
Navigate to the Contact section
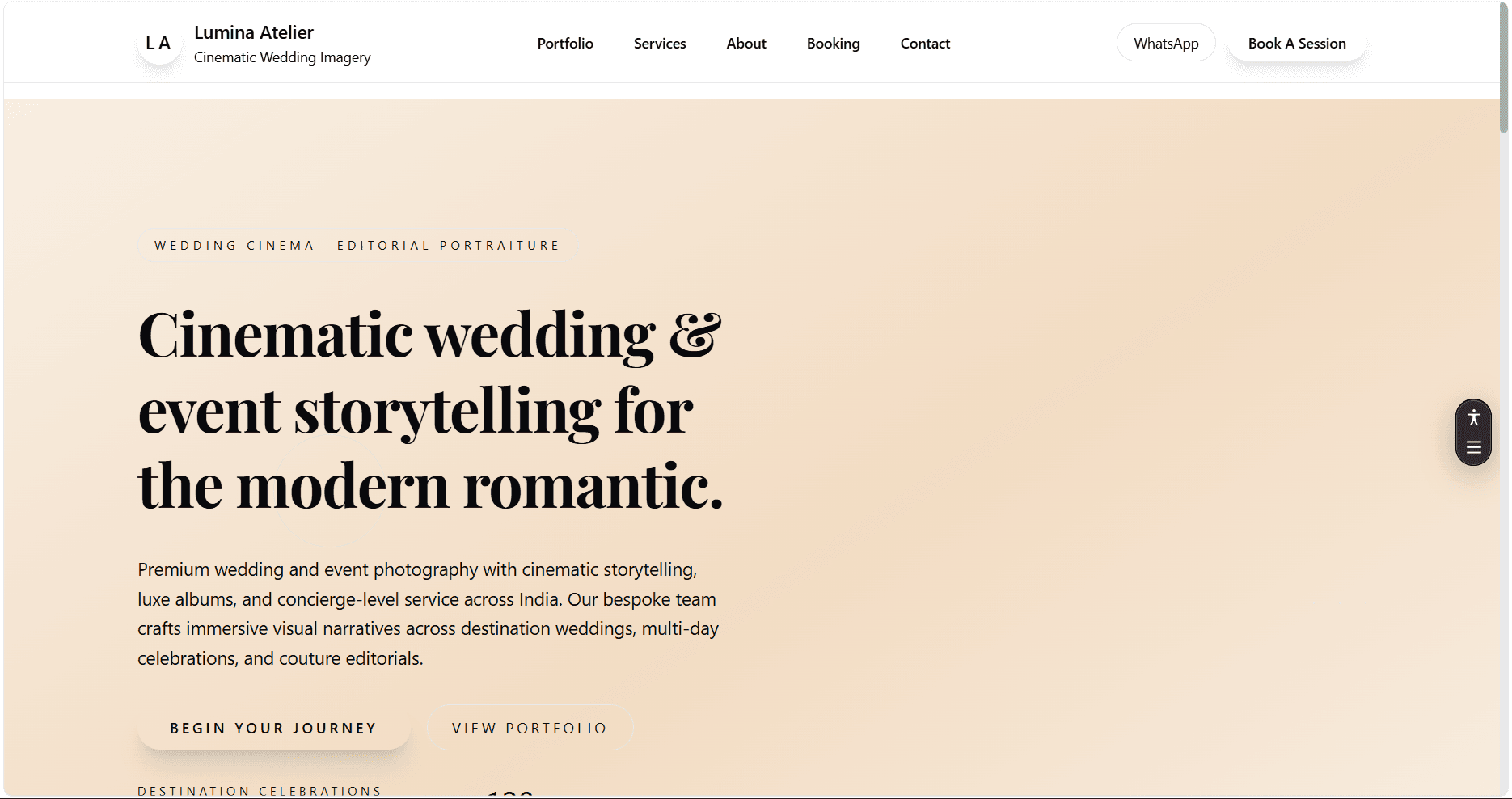click(925, 44)
